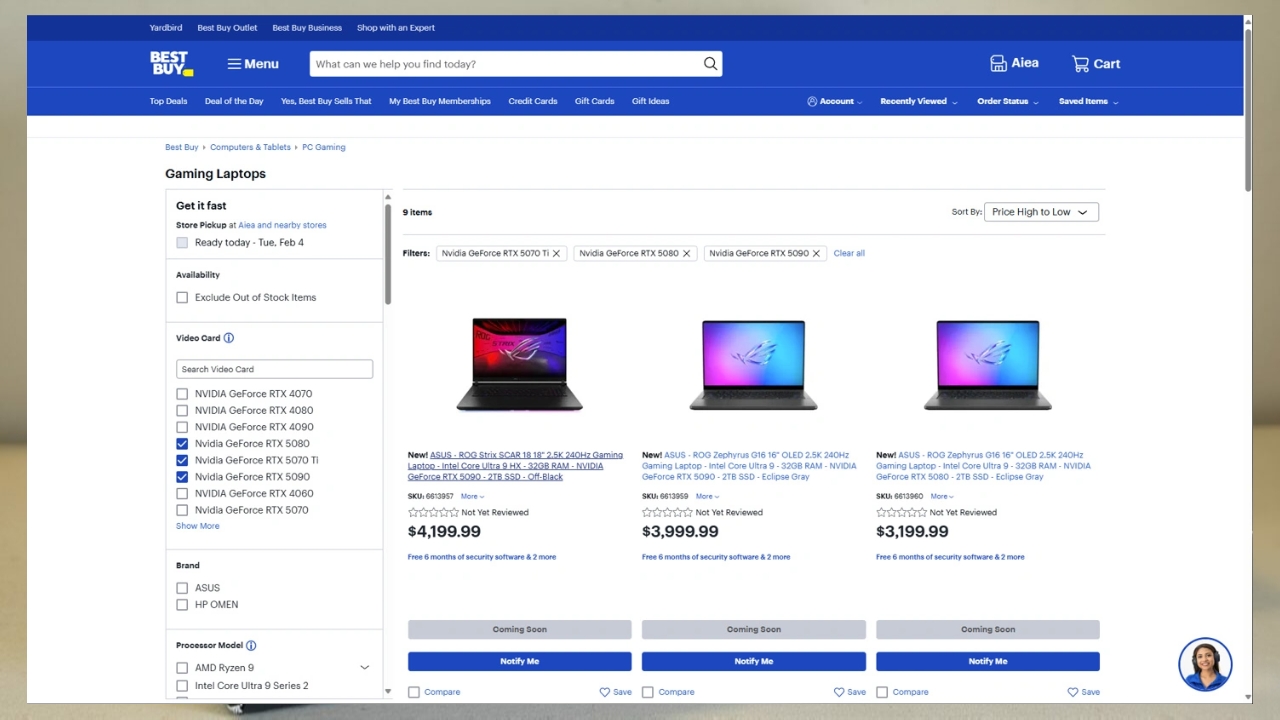Expand the Account menu

[x=835, y=101]
